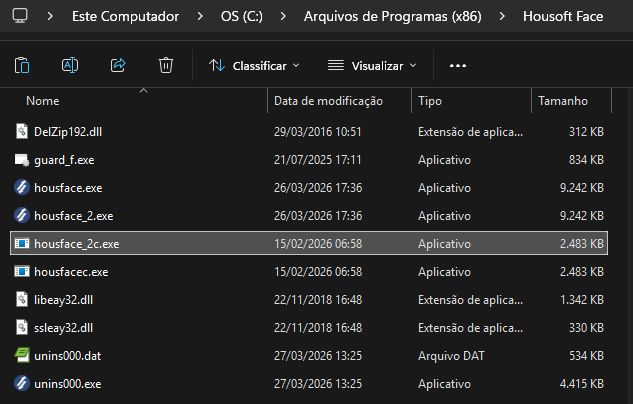Click the Share icon in toolbar
The image size is (633, 404).
[118, 66]
